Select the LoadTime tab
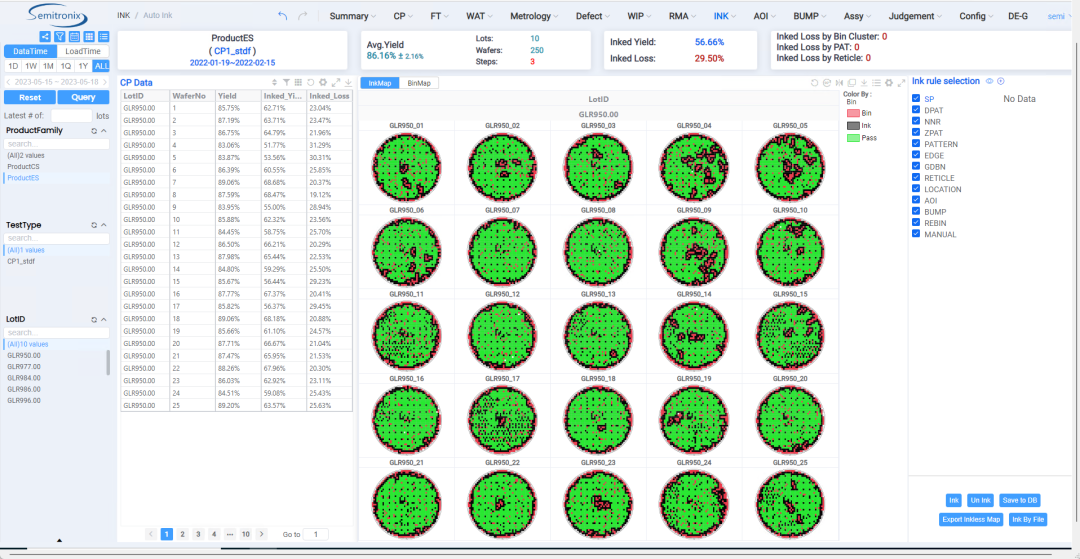This screenshot has height=559, width=1080. click(x=83, y=51)
